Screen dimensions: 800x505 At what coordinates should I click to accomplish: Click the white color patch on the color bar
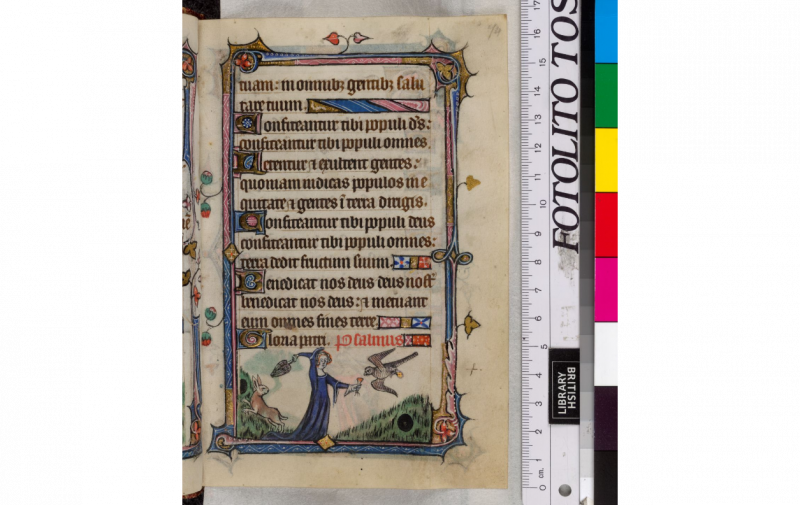606,352
